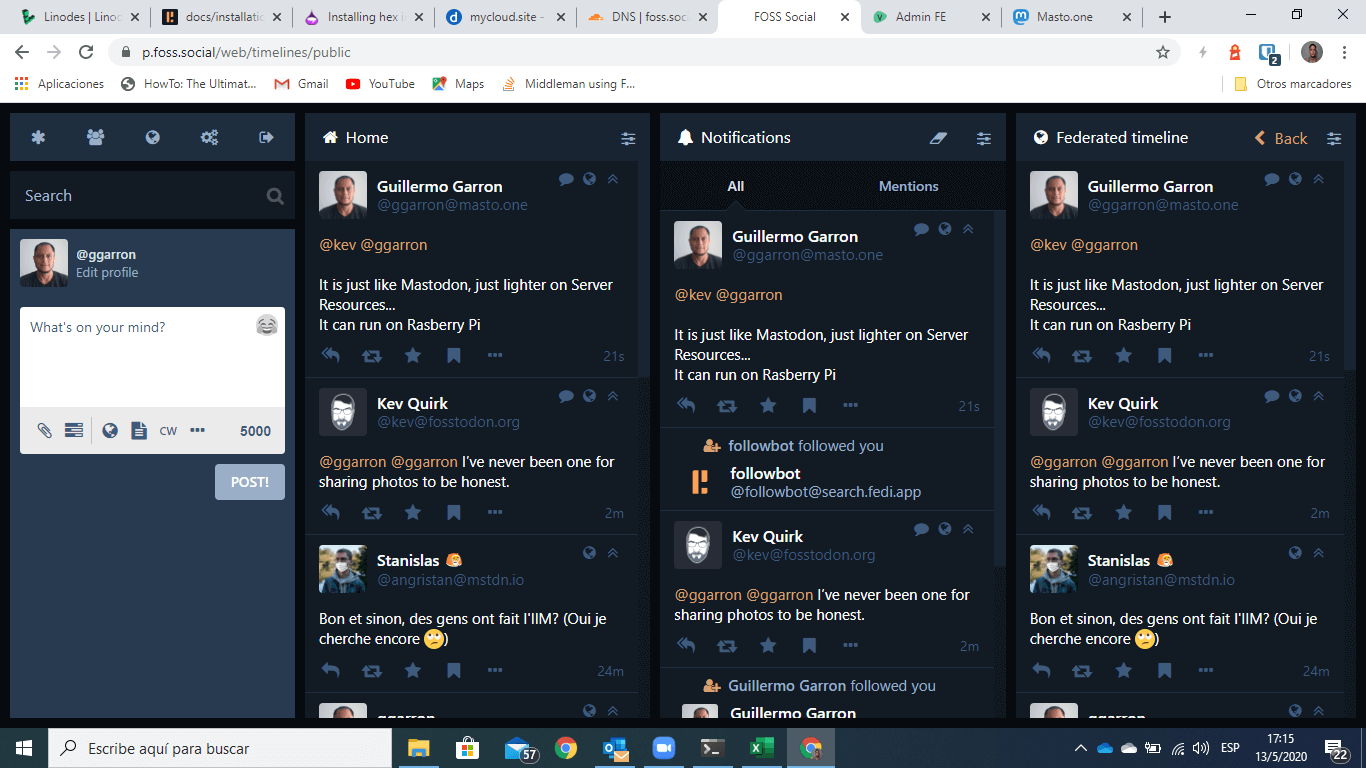This screenshot has height=768, width=1366.
Task: Open Excel from Windows taskbar
Action: (763, 748)
